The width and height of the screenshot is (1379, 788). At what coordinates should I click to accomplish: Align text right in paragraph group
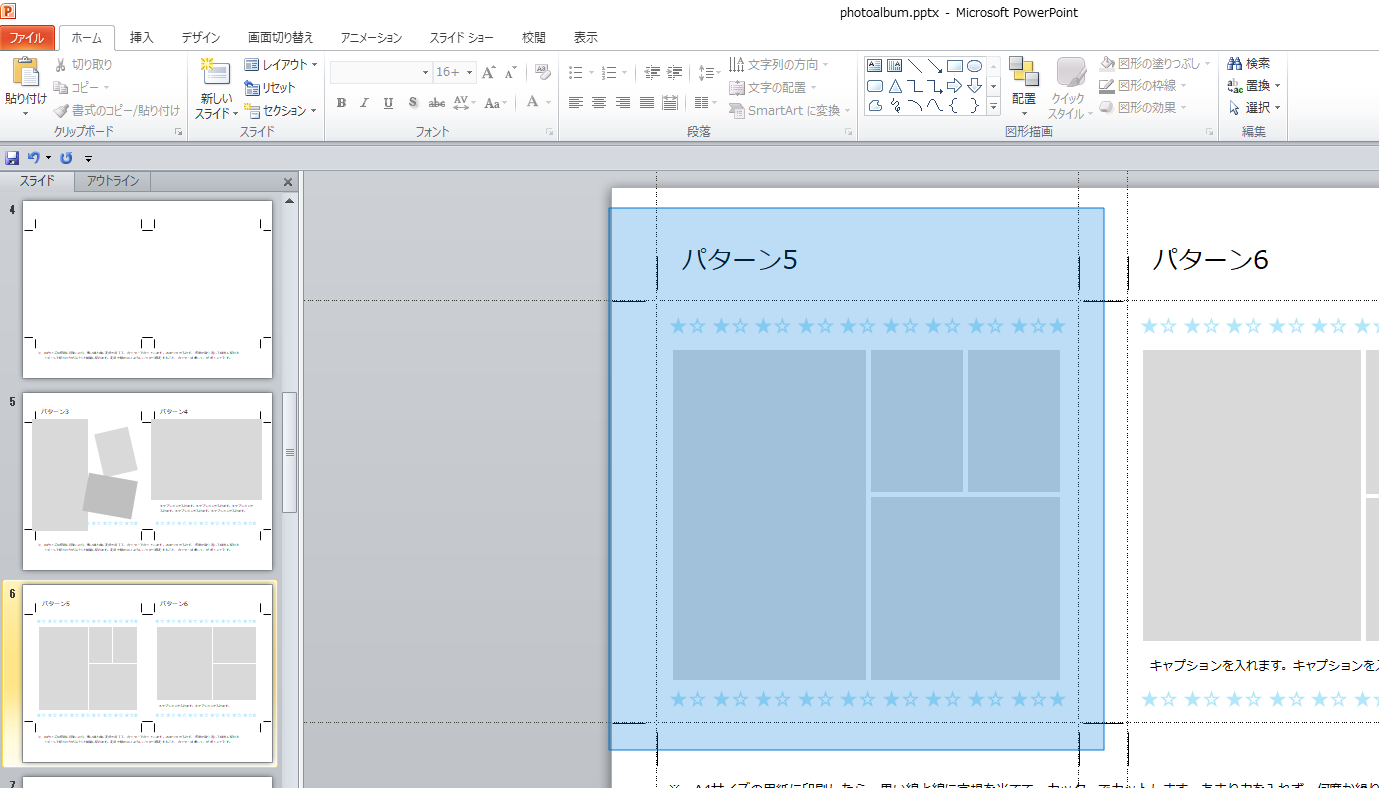pos(623,102)
